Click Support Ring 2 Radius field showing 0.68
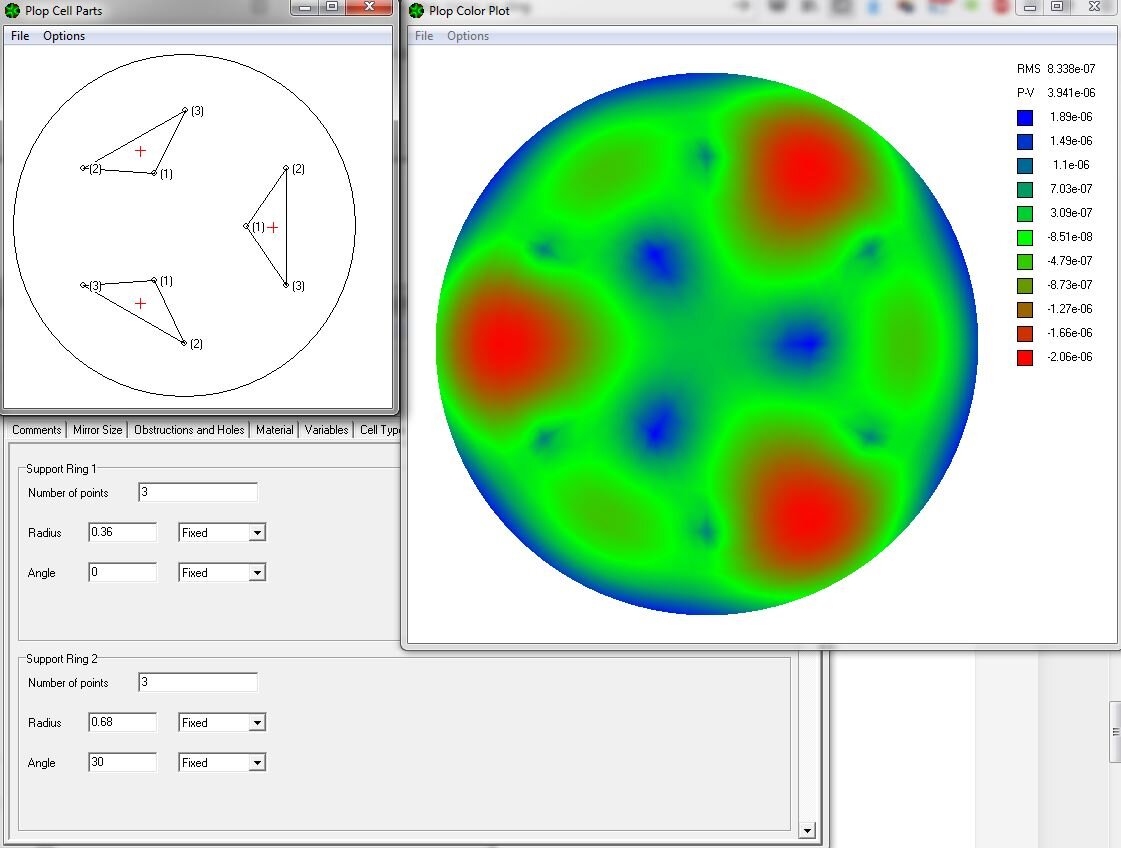This screenshot has height=848, width=1121. pos(122,722)
